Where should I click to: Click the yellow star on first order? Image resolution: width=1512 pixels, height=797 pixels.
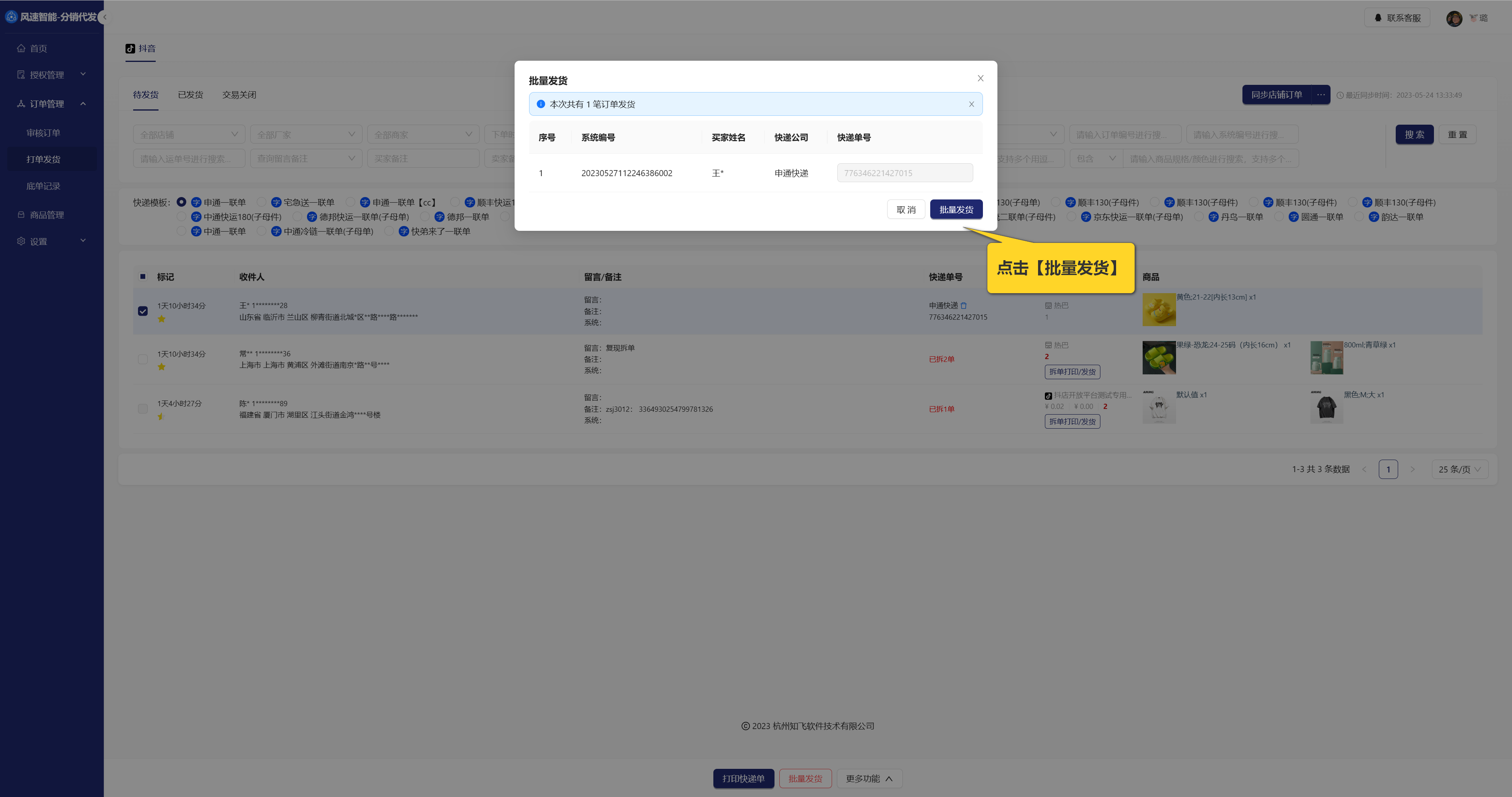161,319
